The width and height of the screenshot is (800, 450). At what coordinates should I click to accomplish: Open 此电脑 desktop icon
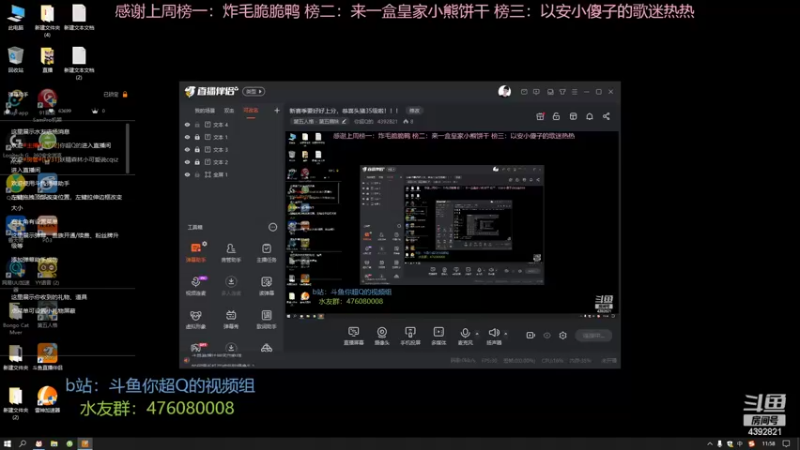16,17
